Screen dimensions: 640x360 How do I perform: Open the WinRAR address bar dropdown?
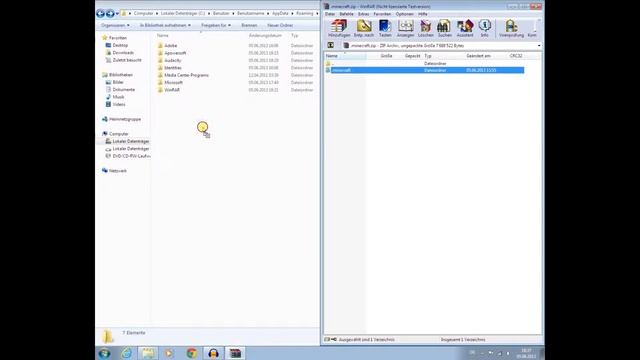tap(539, 46)
